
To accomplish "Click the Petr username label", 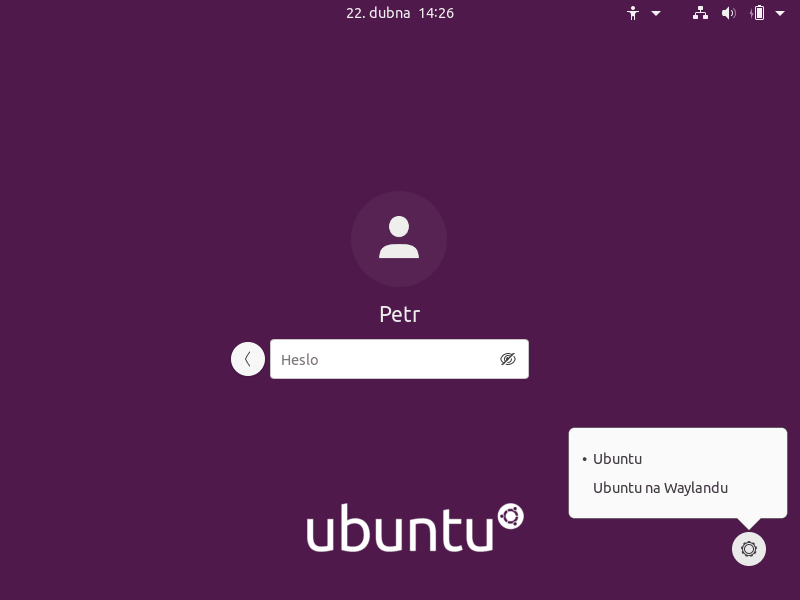I will point(399,314).
